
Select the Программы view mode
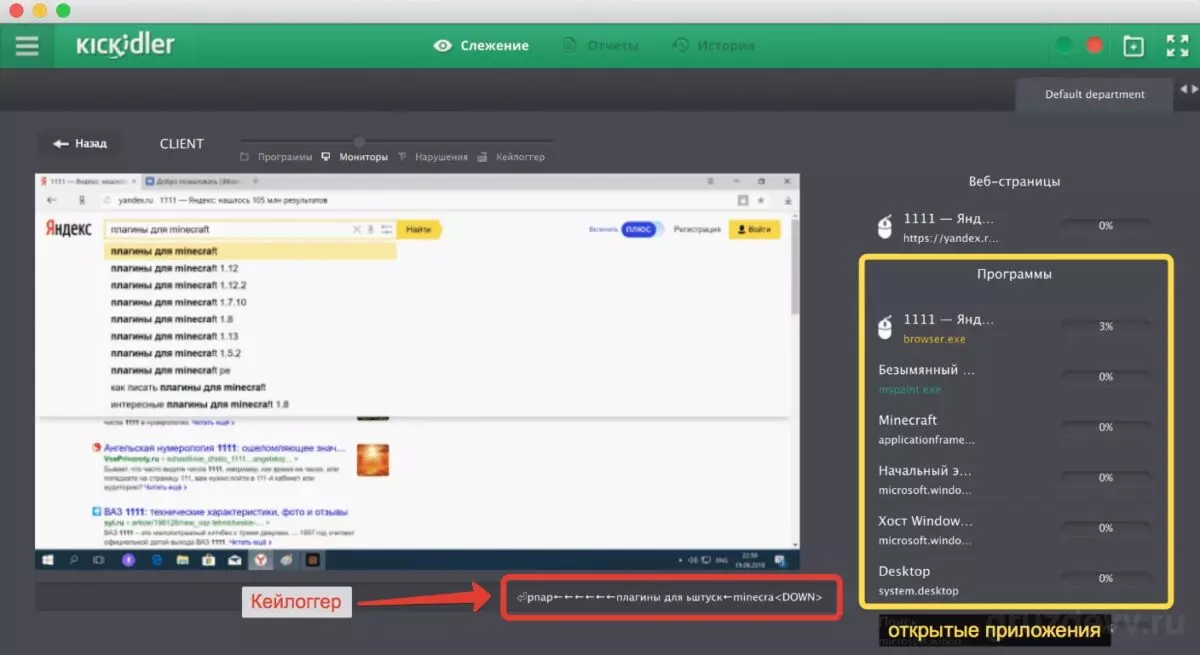(276, 157)
